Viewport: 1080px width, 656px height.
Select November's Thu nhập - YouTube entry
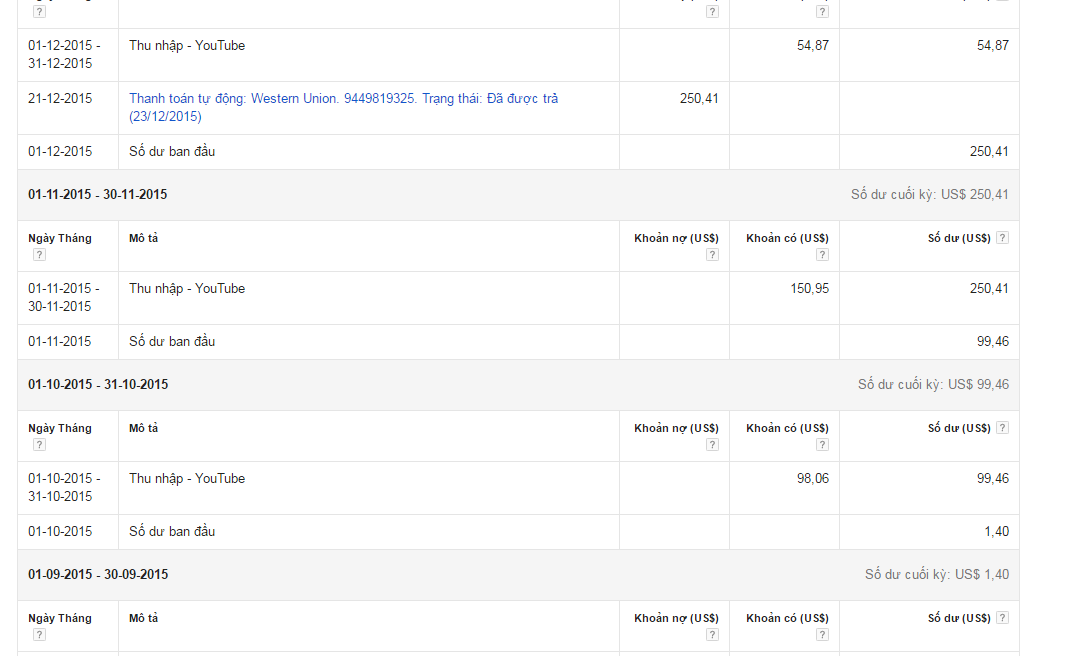[x=187, y=289]
